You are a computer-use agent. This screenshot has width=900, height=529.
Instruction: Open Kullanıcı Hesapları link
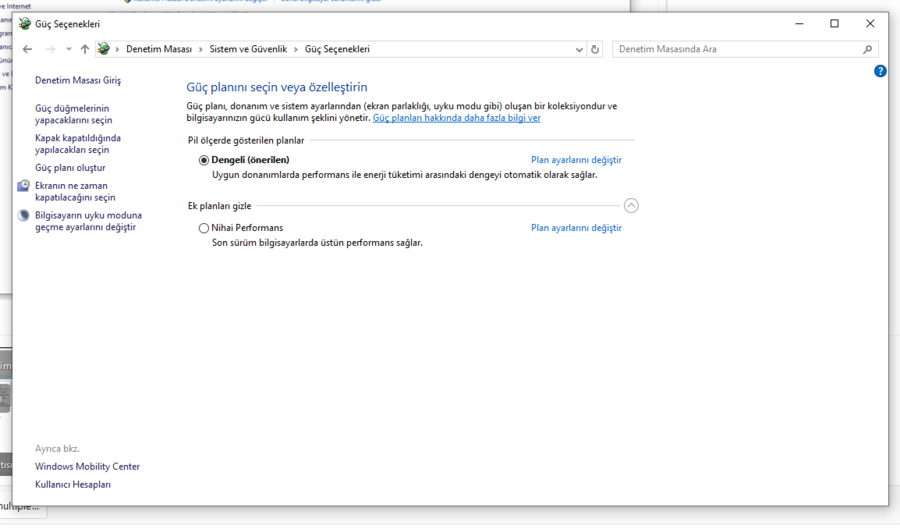coord(73,484)
